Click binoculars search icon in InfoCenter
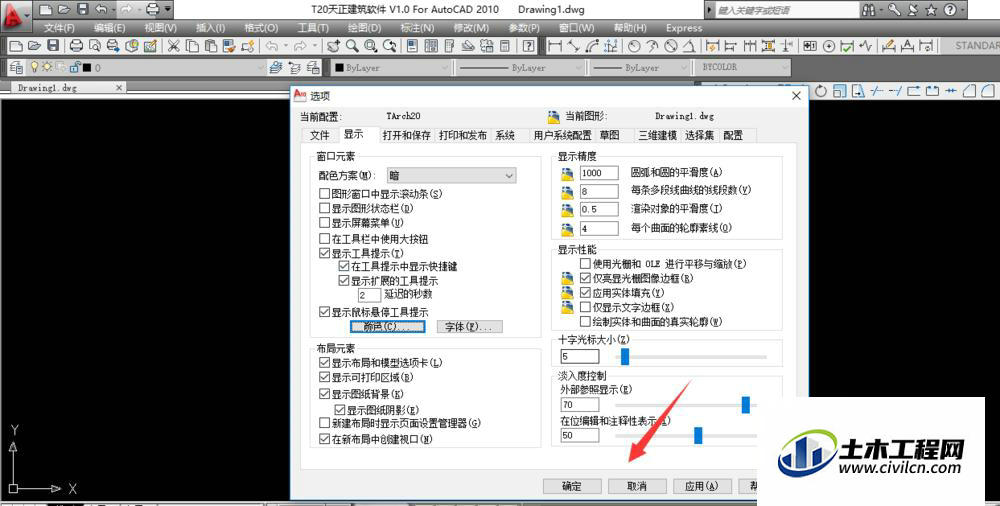The height and width of the screenshot is (506, 1000). coord(869,10)
